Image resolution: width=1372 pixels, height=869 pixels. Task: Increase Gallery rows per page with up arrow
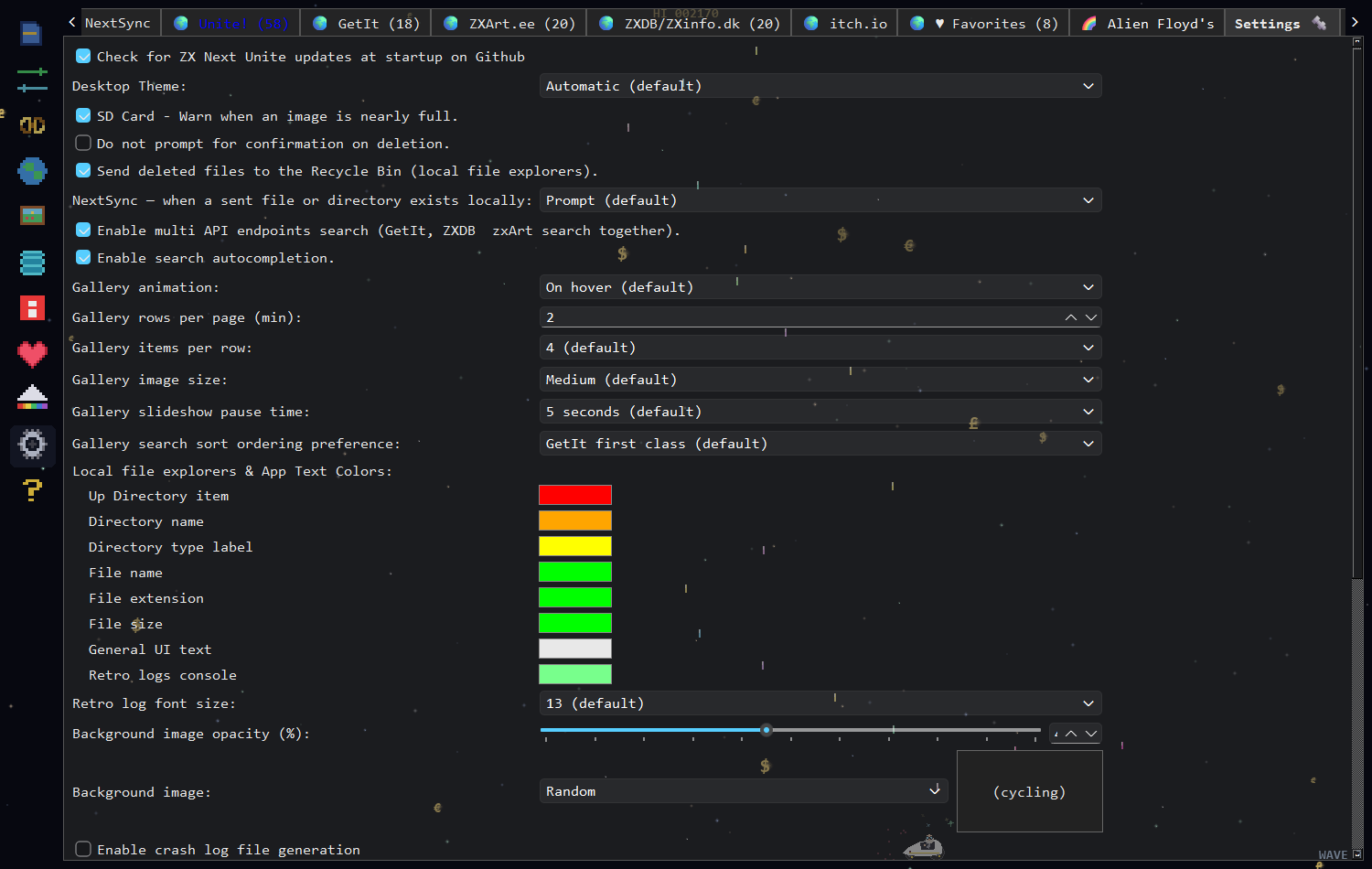(x=1070, y=317)
